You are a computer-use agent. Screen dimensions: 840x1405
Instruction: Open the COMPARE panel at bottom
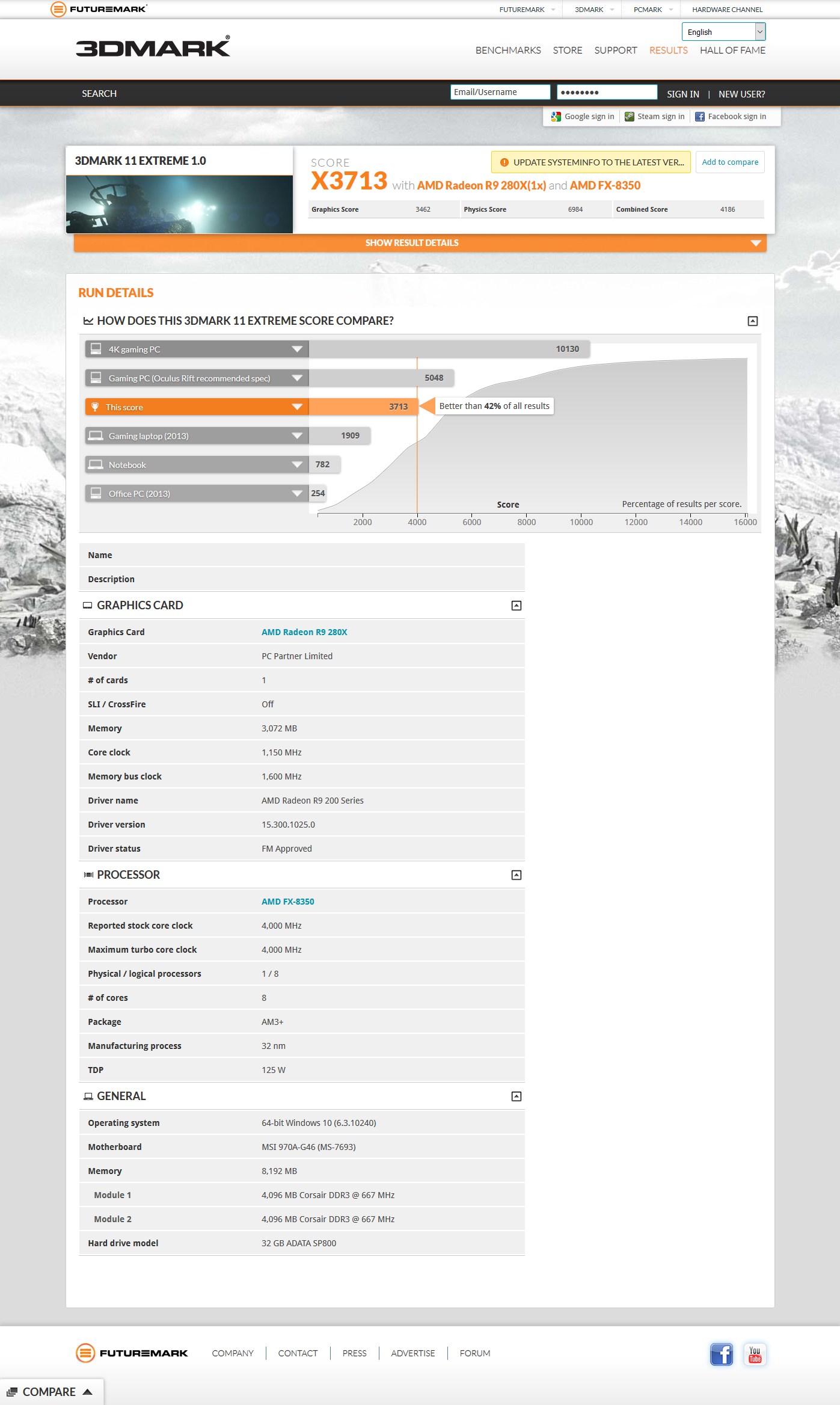click(x=52, y=1392)
